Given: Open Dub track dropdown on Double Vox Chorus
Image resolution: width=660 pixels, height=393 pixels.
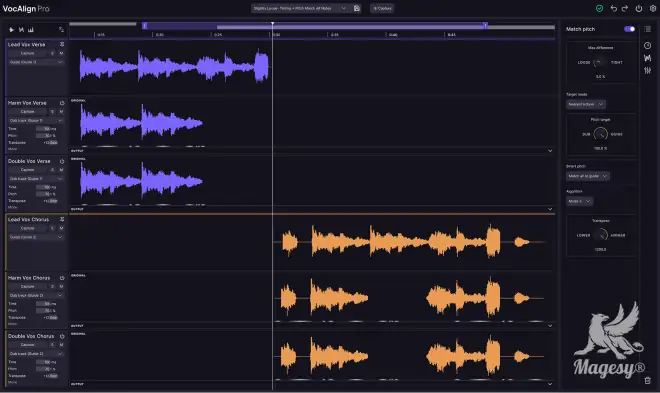Looking at the screenshot, I should [x=36, y=353].
